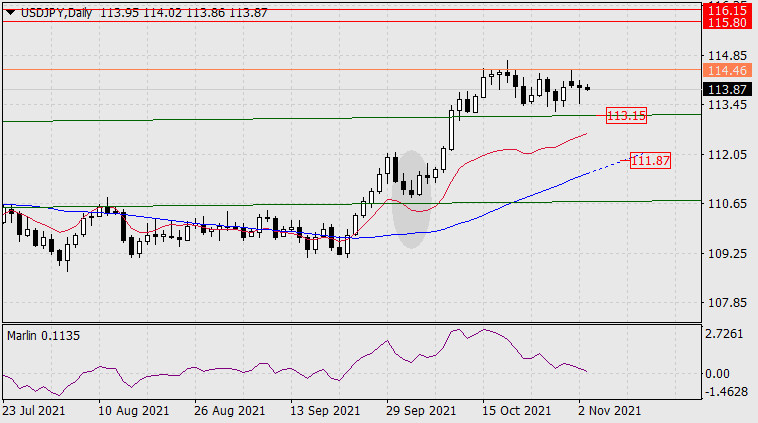Click the 114.46 orange level label
The height and width of the screenshot is (423, 758).
pyautogui.click(x=727, y=71)
